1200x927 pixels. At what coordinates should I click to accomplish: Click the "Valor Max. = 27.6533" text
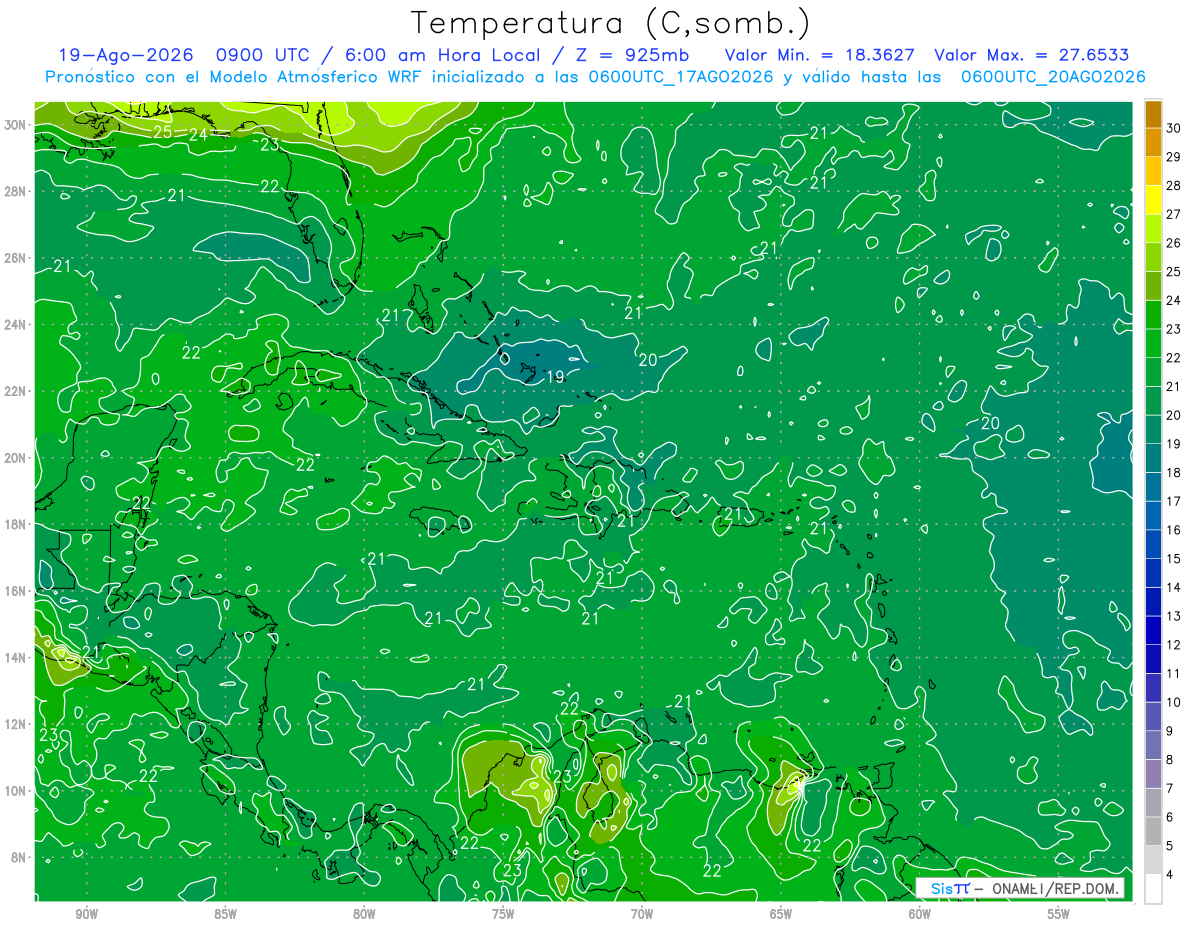coord(1032,56)
